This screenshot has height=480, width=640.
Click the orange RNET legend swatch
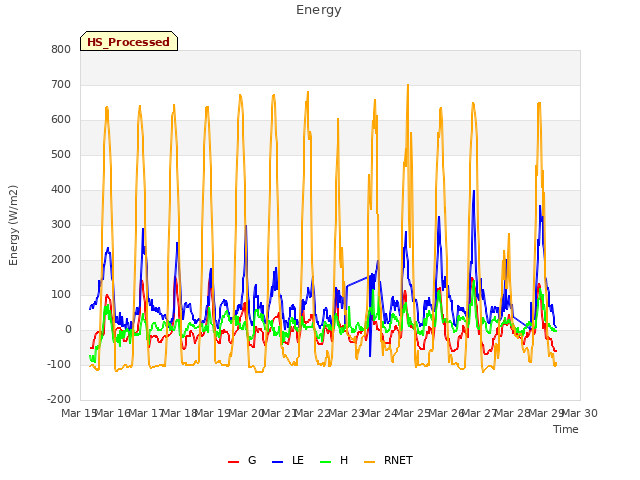pyautogui.click(x=369, y=462)
